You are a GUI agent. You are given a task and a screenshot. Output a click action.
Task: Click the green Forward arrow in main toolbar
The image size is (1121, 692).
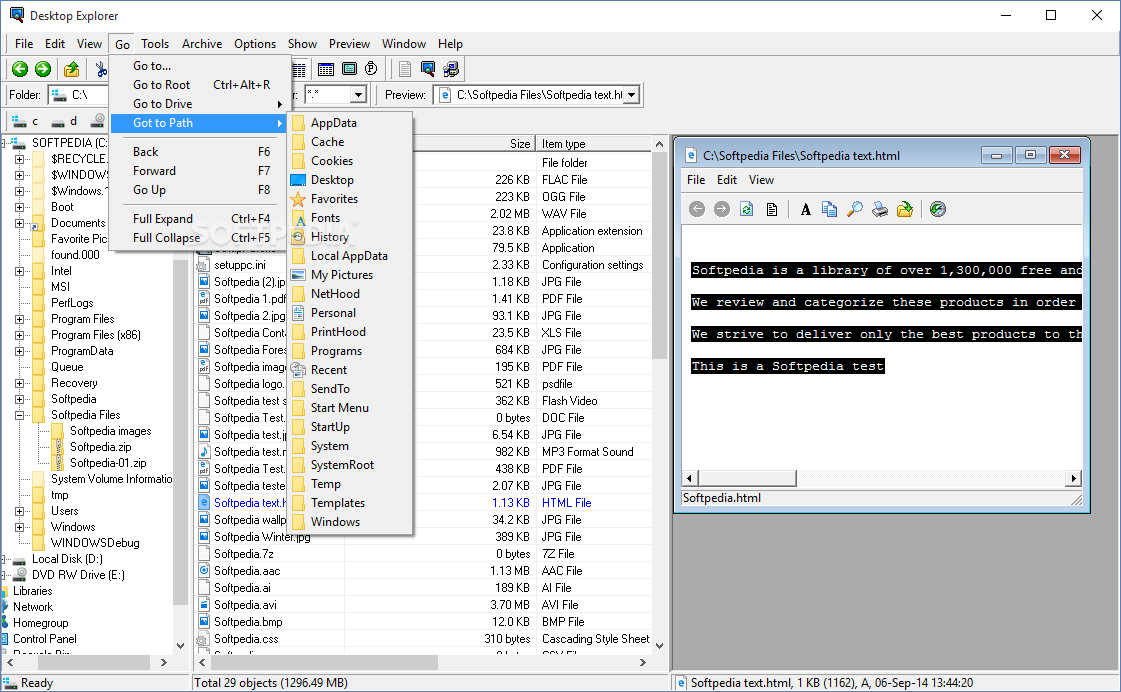[x=43, y=69]
